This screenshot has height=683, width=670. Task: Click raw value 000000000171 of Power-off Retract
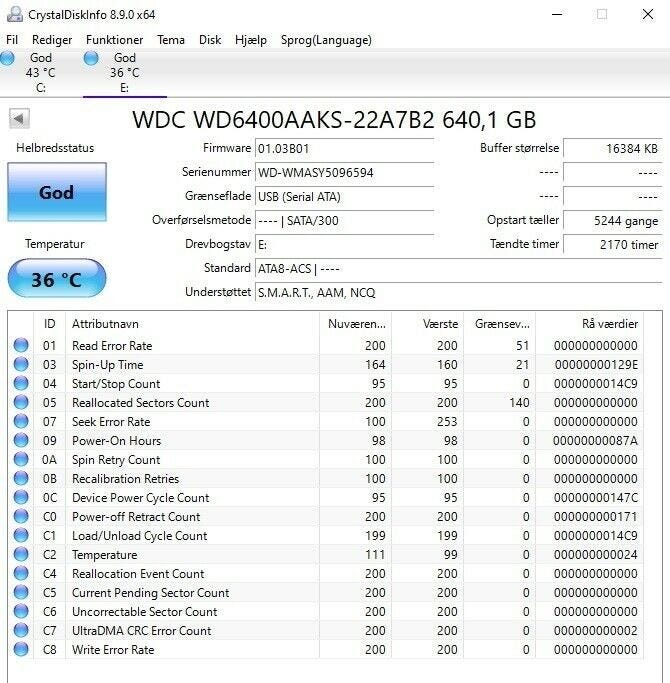click(596, 517)
